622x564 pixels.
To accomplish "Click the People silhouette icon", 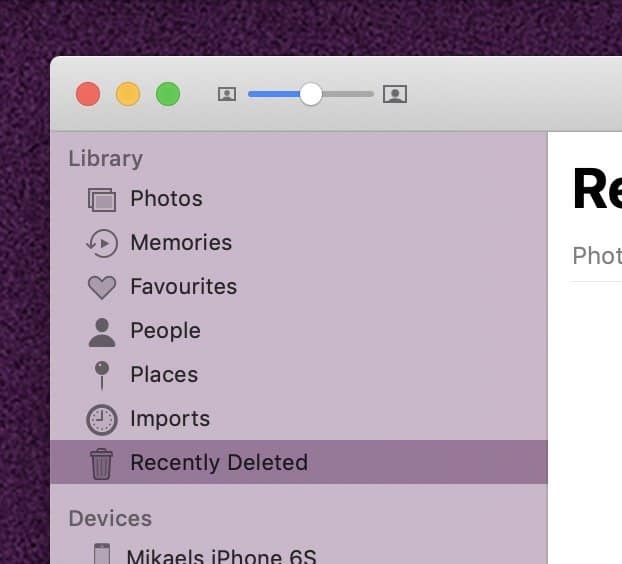I will [102, 332].
